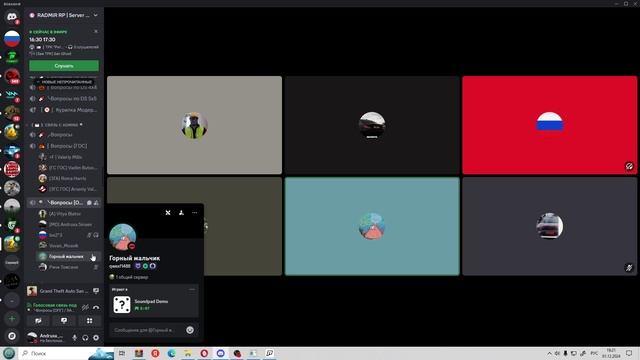
Task: Add a server plus button
Action: click(x=12, y=318)
